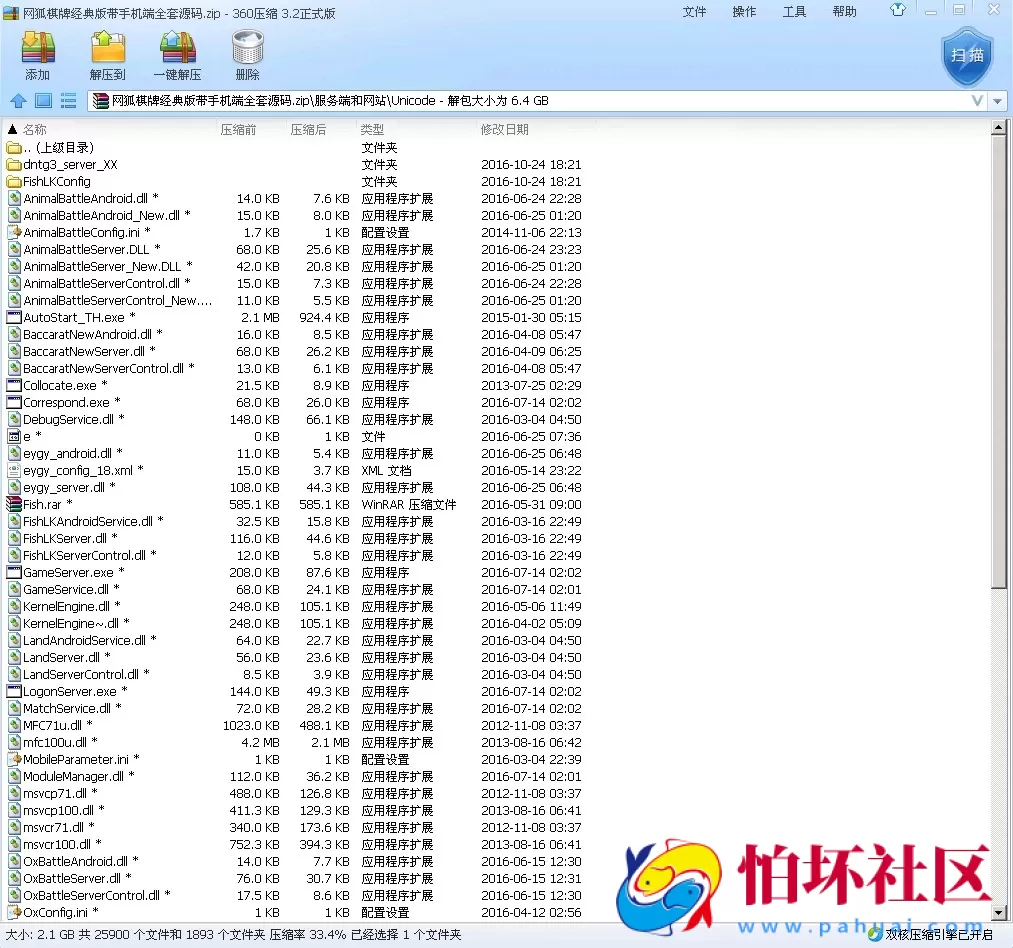The height and width of the screenshot is (948, 1013).
Task: Toggle the list view icon near address bar
Action: tap(67, 100)
